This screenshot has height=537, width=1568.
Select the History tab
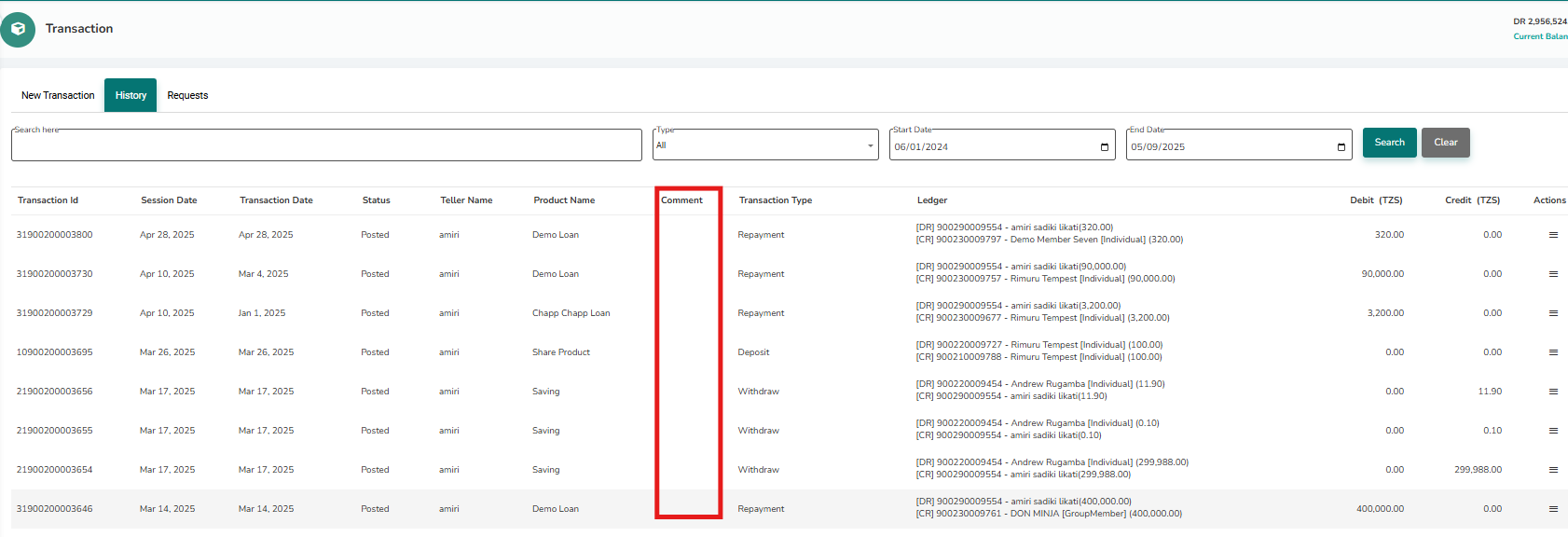tap(131, 95)
